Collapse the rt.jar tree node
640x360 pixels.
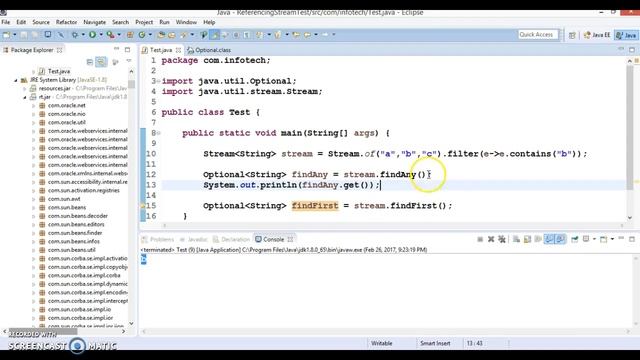[x=25, y=97]
